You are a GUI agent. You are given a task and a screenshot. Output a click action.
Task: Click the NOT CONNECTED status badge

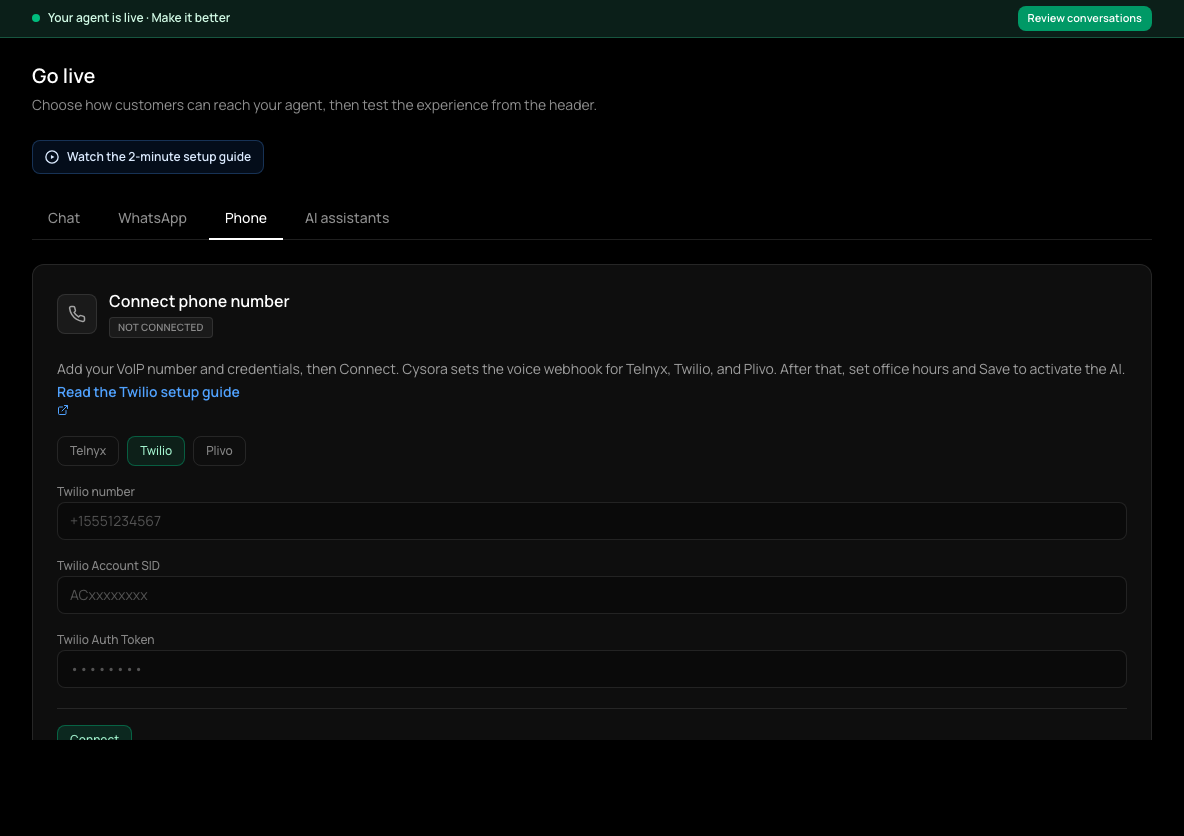coord(161,327)
